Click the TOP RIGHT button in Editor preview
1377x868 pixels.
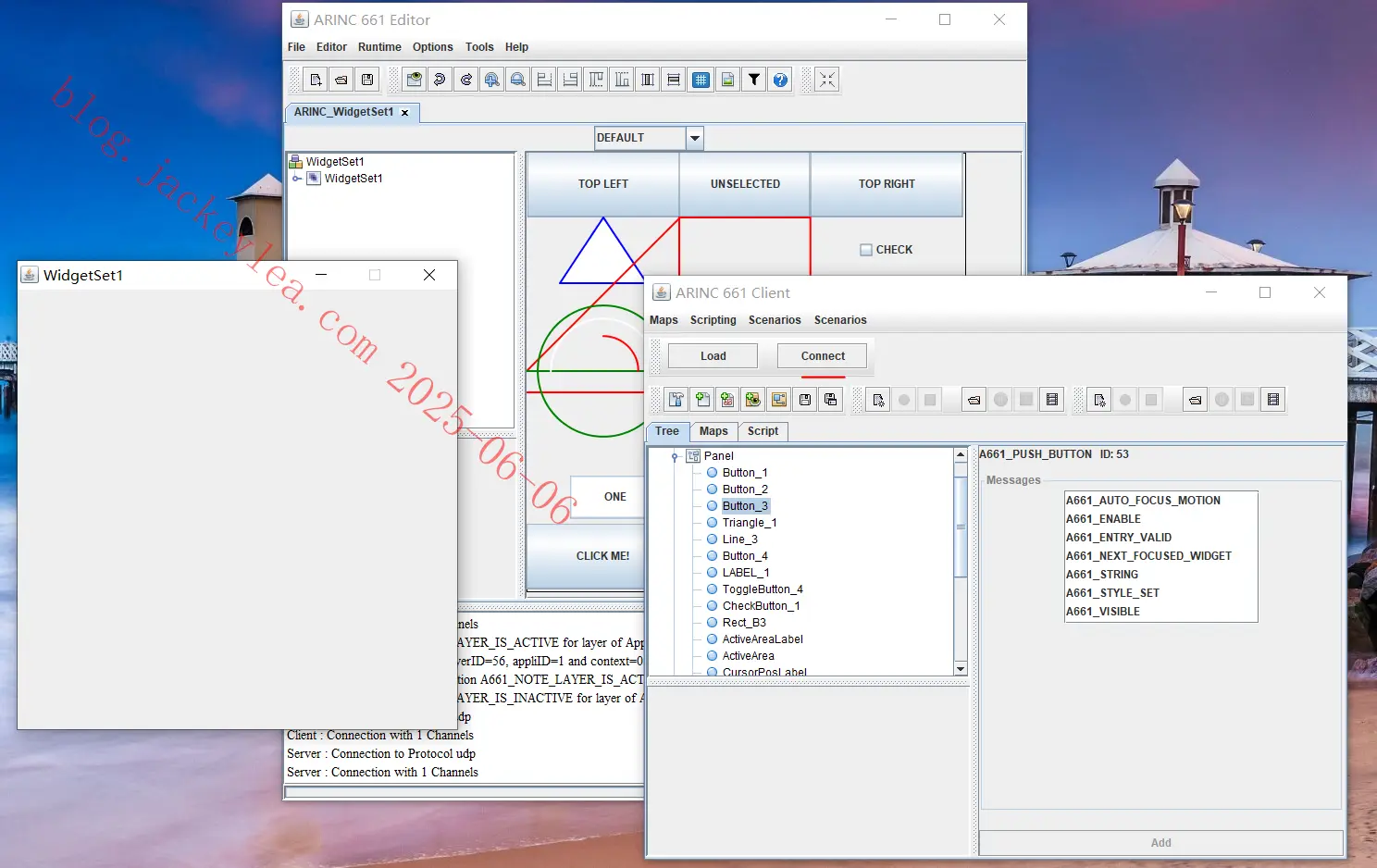pyautogui.click(x=887, y=184)
